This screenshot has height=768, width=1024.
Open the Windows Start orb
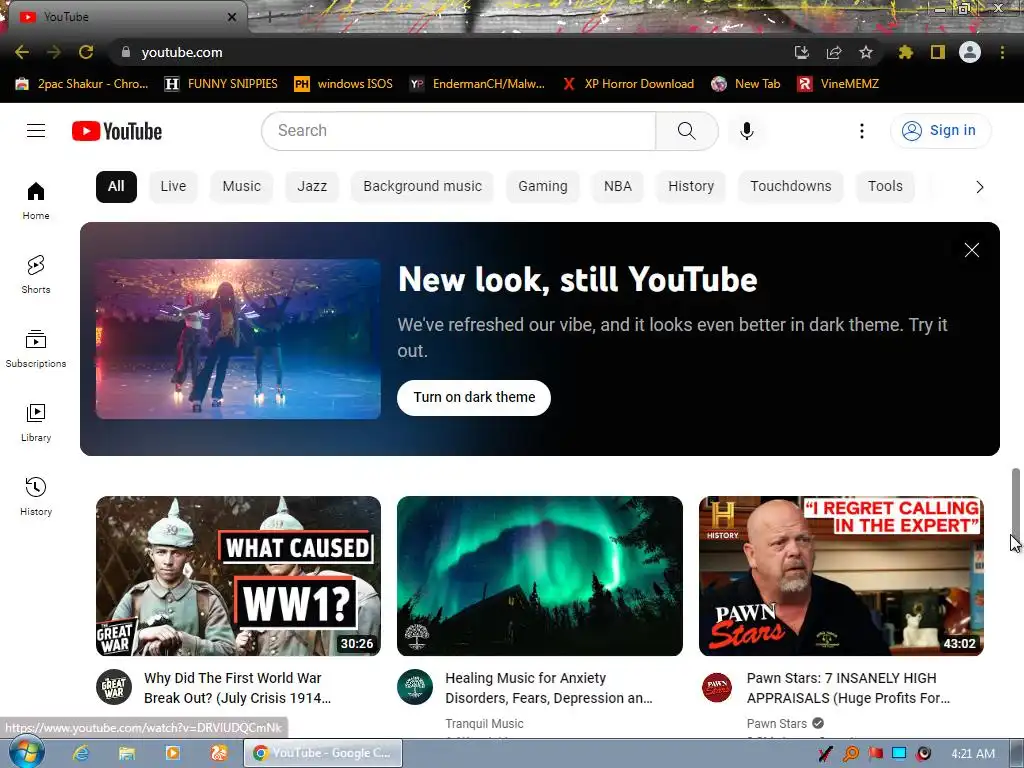coord(27,752)
